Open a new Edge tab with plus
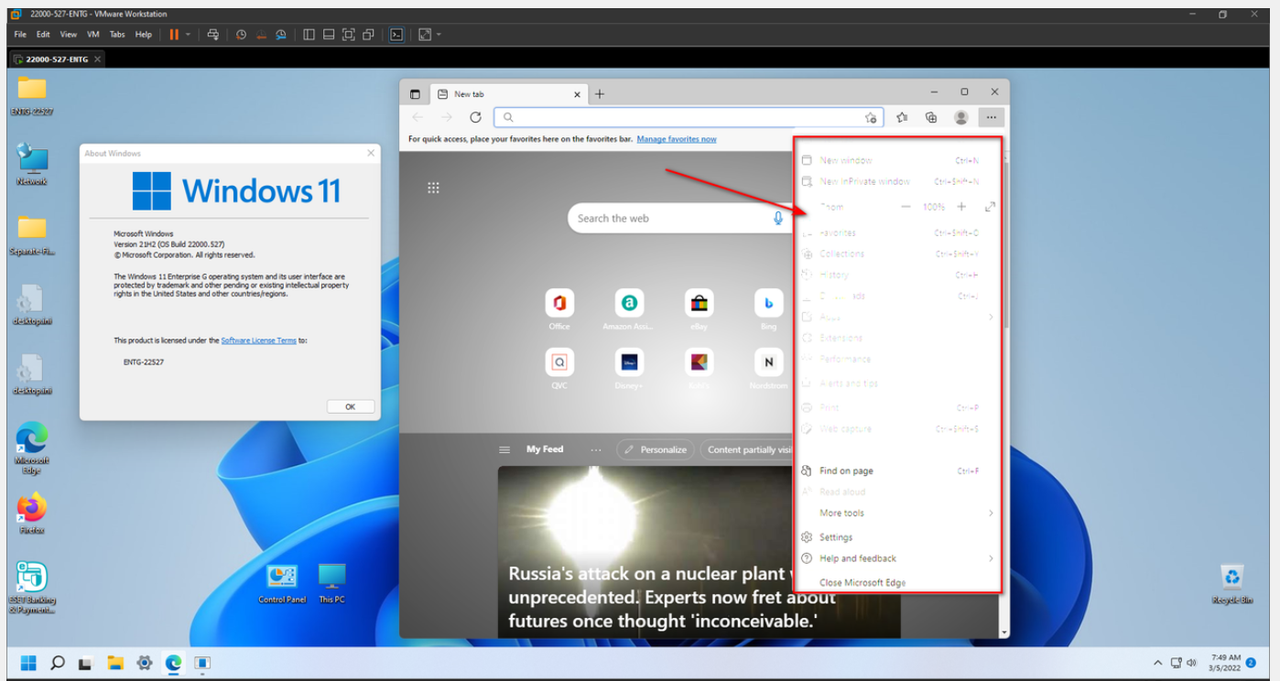The height and width of the screenshot is (681, 1280). [x=600, y=94]
